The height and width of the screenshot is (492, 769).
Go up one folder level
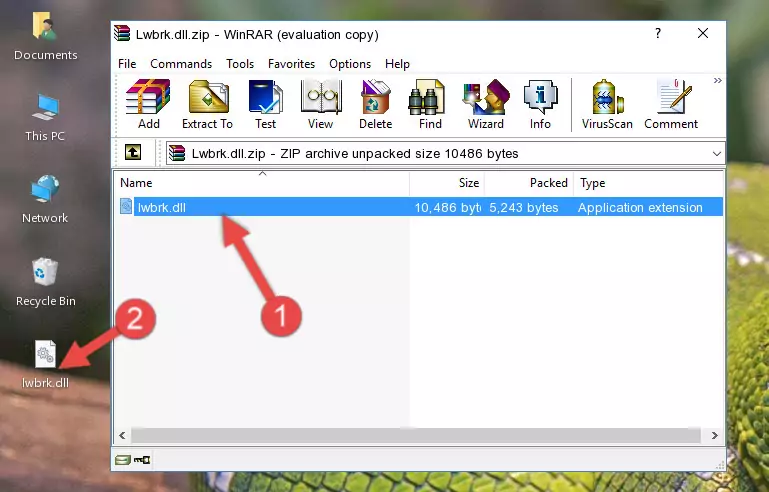point(133,153)
